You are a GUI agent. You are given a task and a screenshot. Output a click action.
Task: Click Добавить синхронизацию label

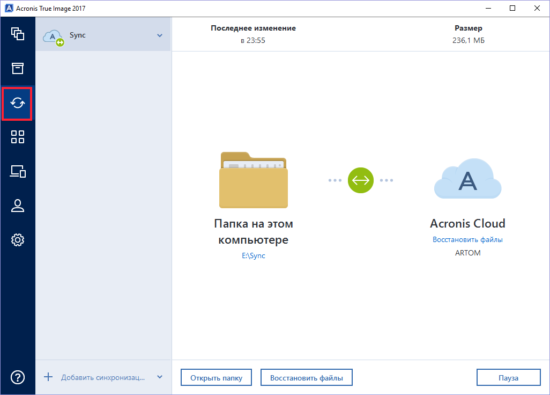(103, 377)
